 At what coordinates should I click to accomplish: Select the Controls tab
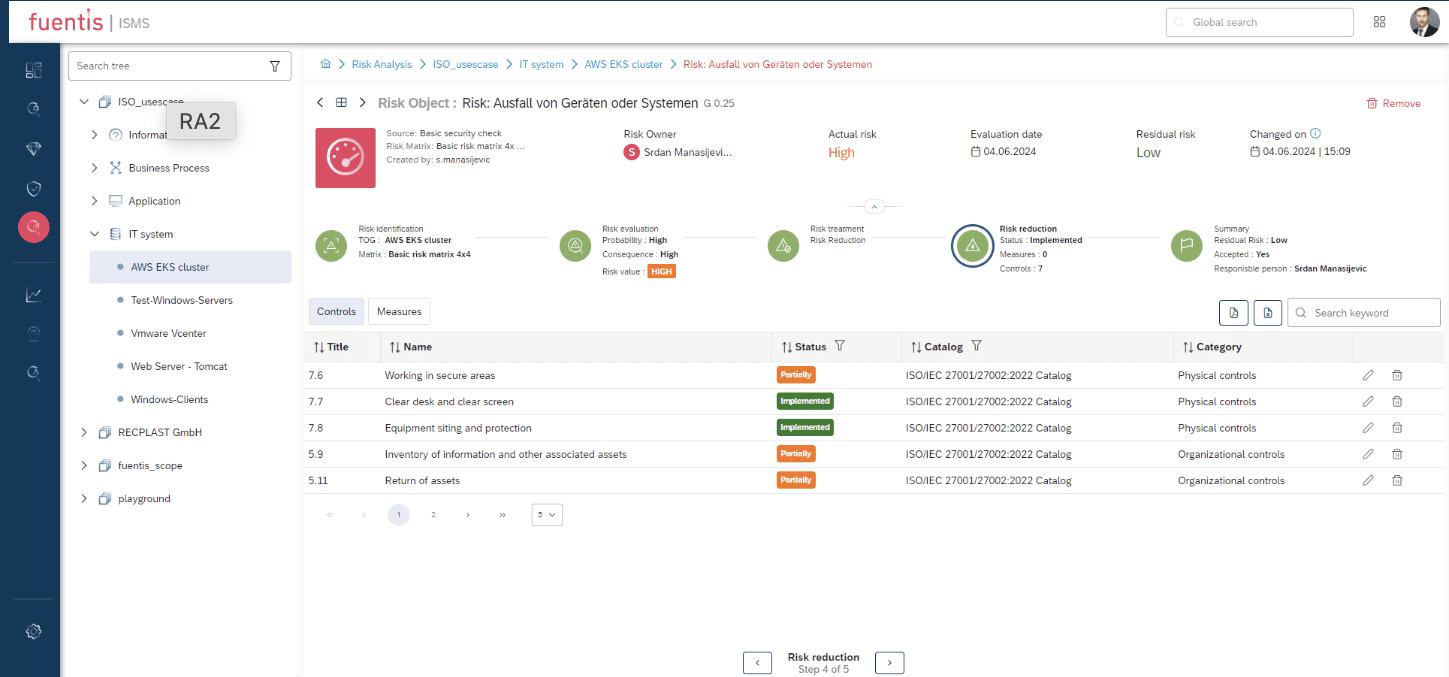pyautogui.click(x=336, y=312)
